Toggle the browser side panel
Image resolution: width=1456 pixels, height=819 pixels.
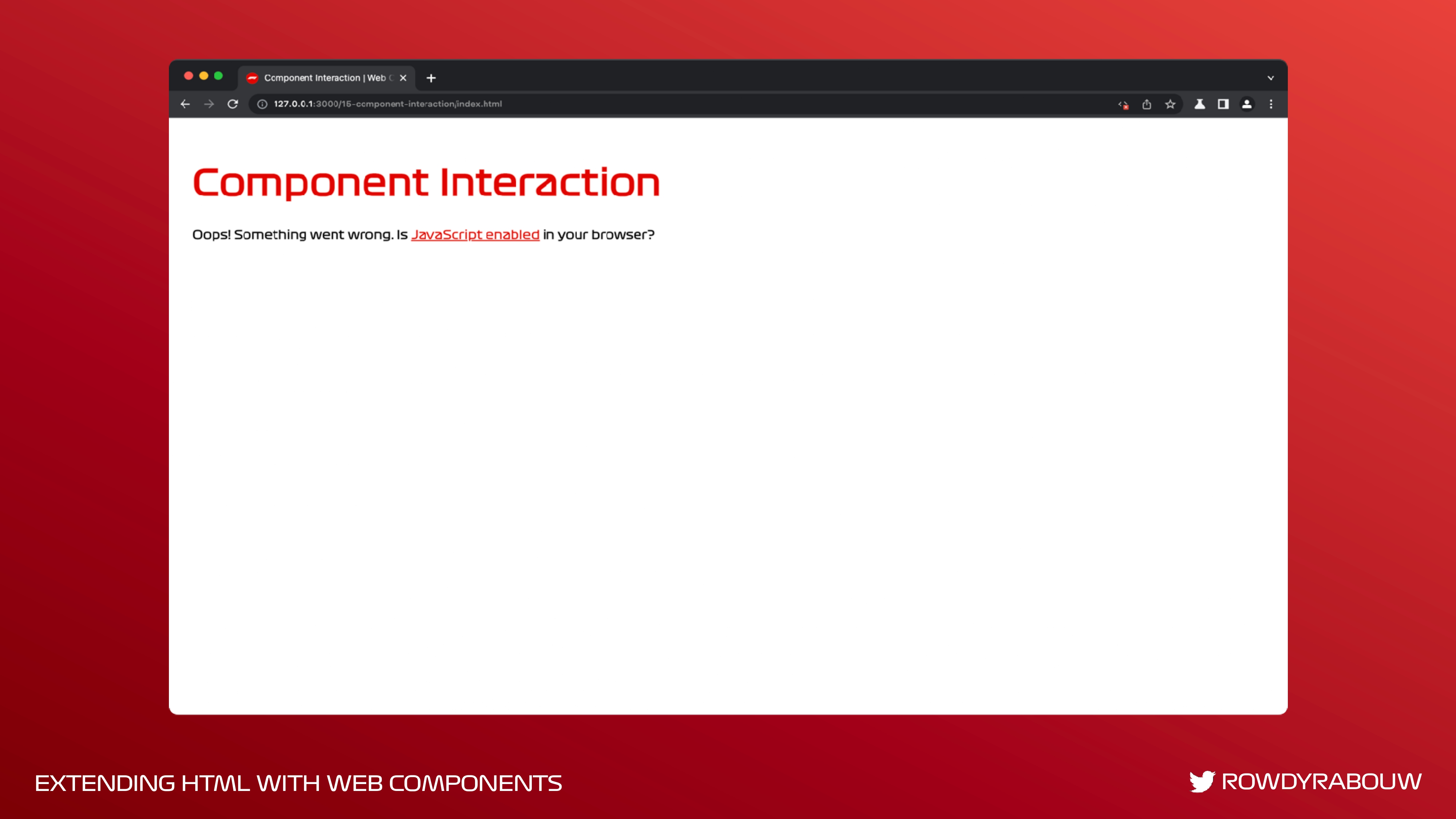click(1223, 104)
